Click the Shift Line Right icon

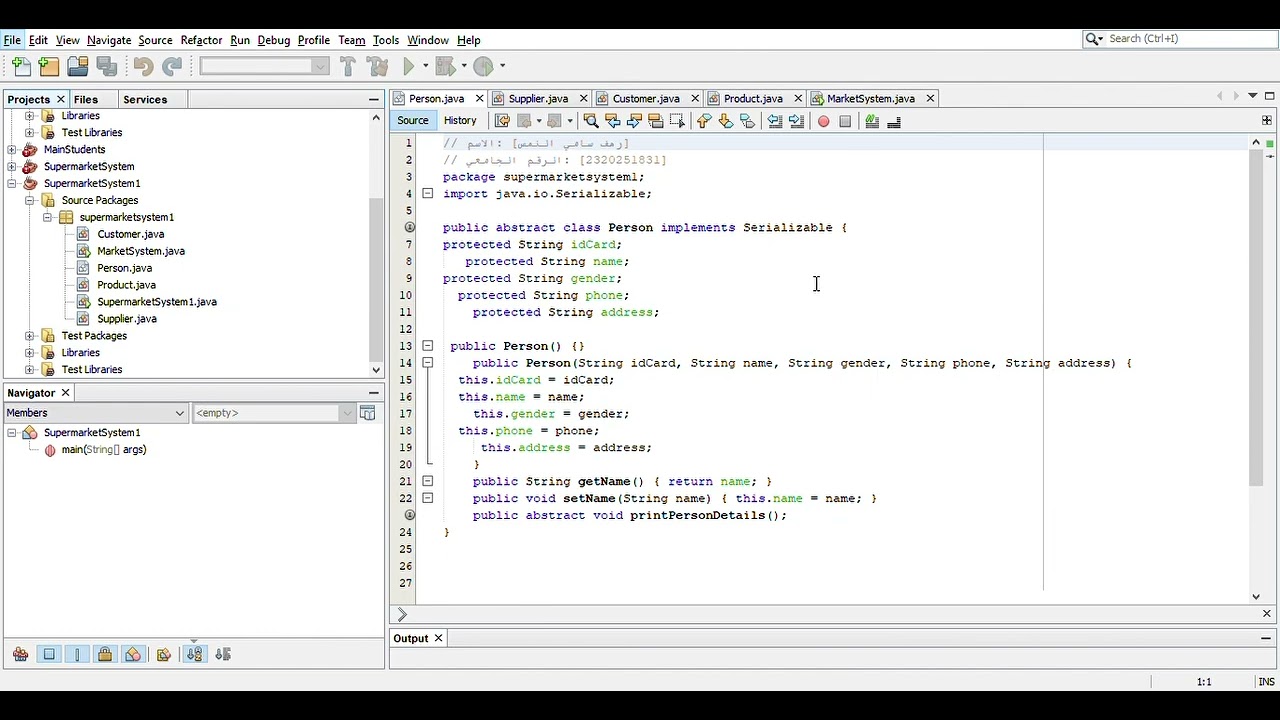(x=796, y=121)
